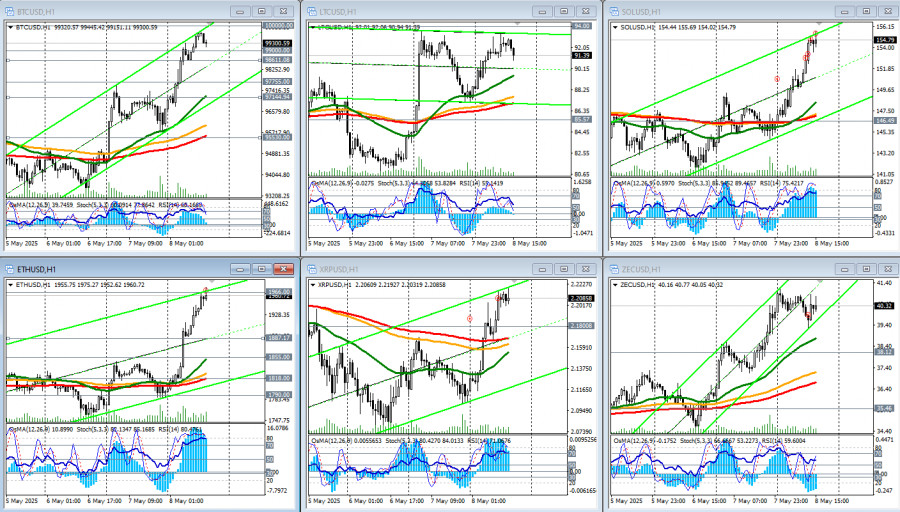
Task: Click the 99300.59 current price label on BTCUSD
Action: click(277, 43)
